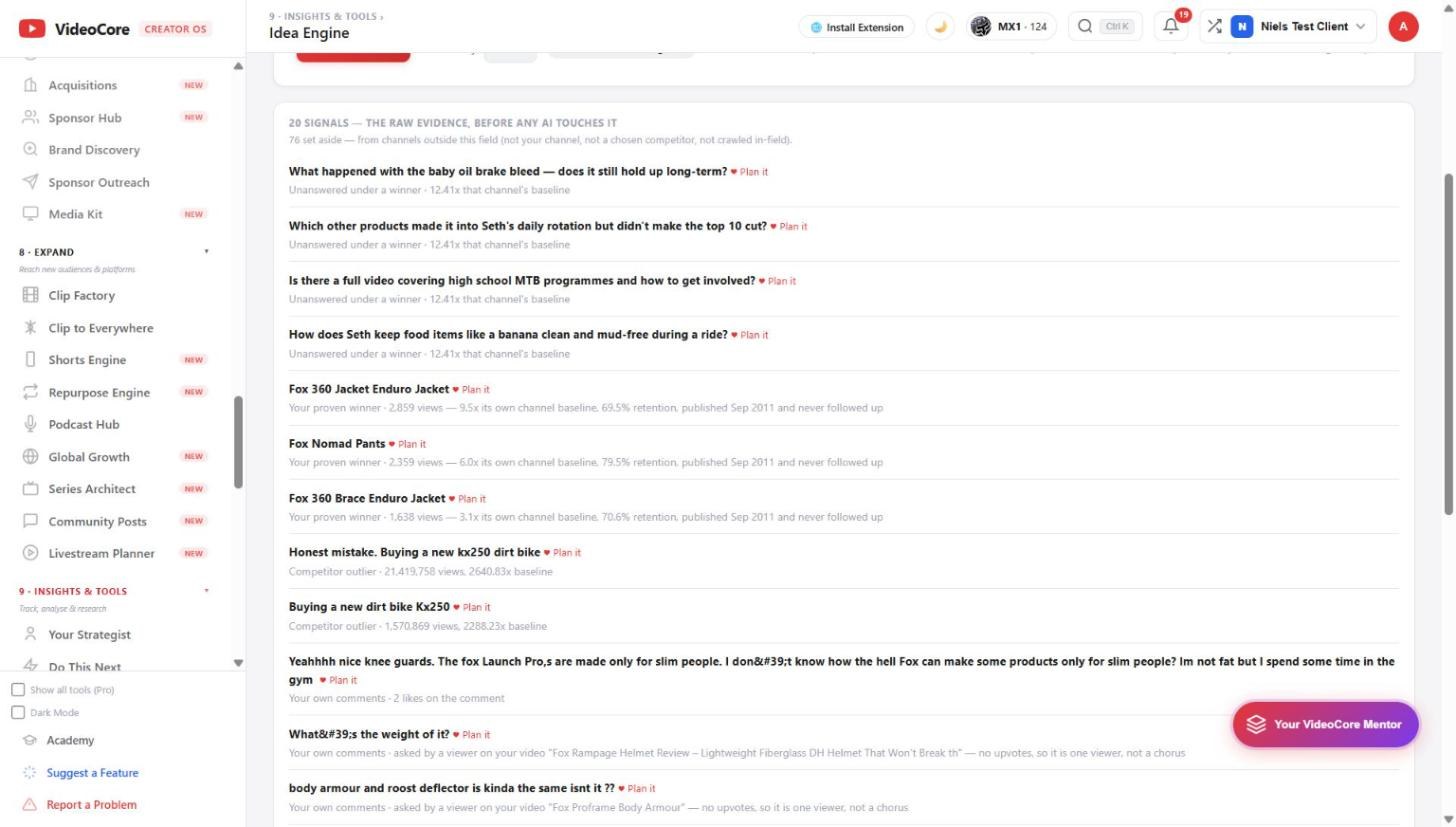This screenshot has height=827, width=1456.
Task: Open the user avatar A
Action: pos(1403,27)
